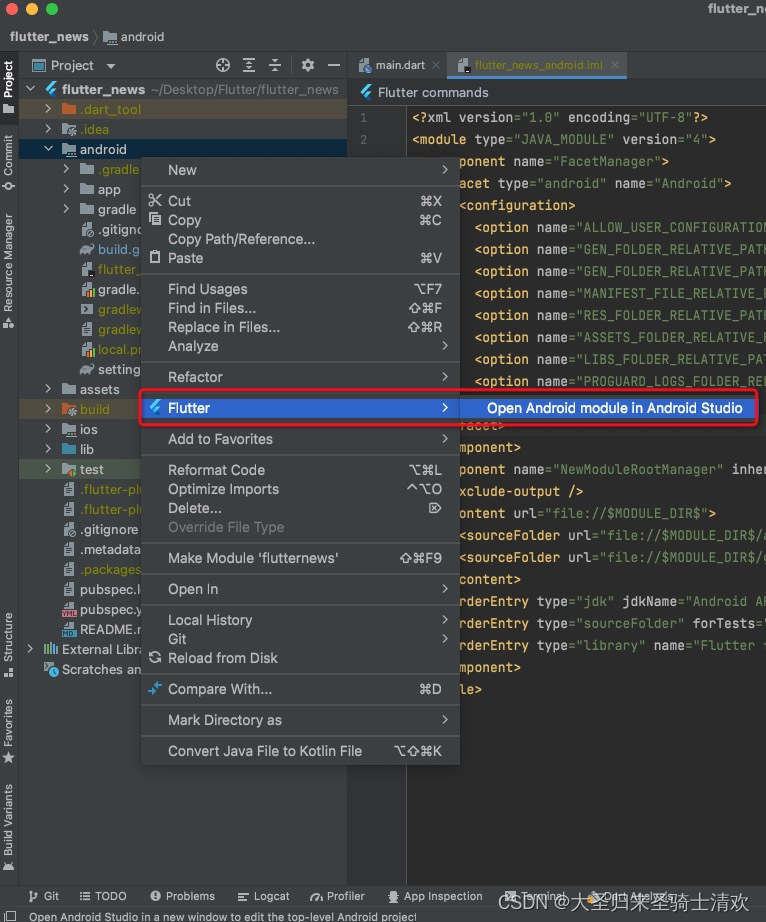Expand the .idea folder
The width and height of the screenshot is (766, 922).
(48, 129)
